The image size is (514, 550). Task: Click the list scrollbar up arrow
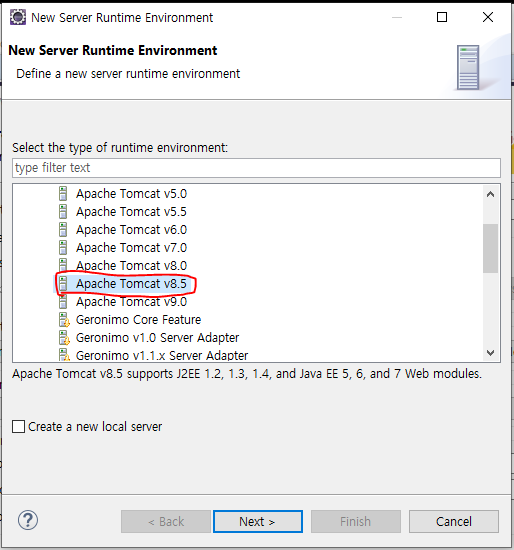point(490,194)
